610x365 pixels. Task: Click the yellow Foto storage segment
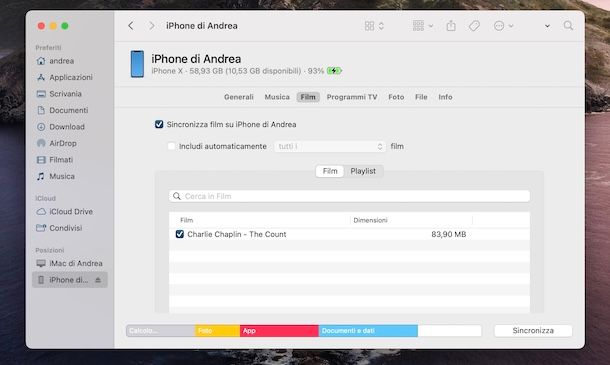(x=217, y=331)
